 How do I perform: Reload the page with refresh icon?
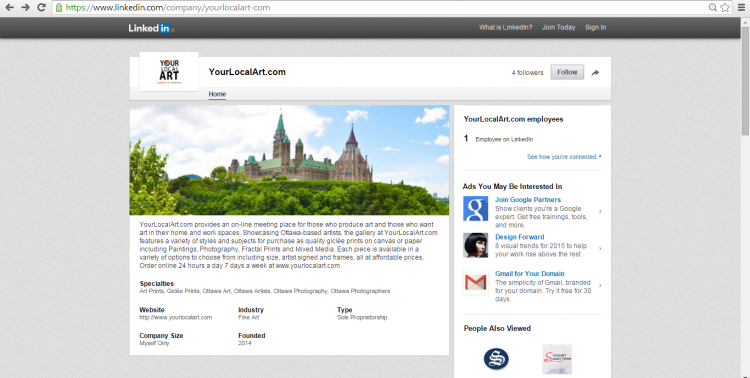coord(42,8)
